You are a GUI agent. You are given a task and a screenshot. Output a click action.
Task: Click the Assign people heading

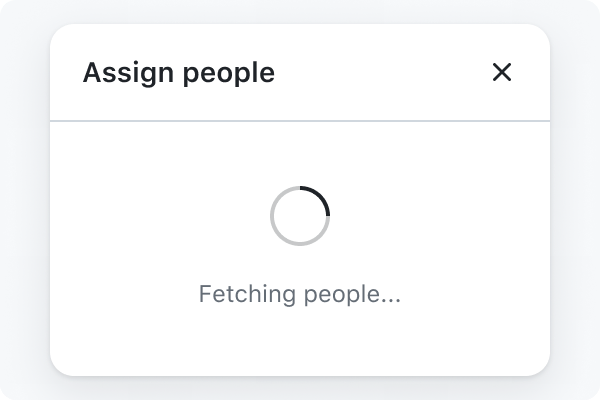coord(178,73)
